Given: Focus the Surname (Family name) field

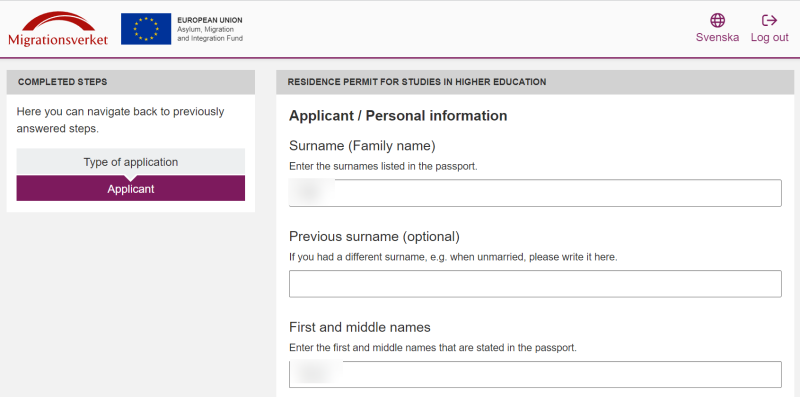Looking at the screenshot, I should point(535,193).
